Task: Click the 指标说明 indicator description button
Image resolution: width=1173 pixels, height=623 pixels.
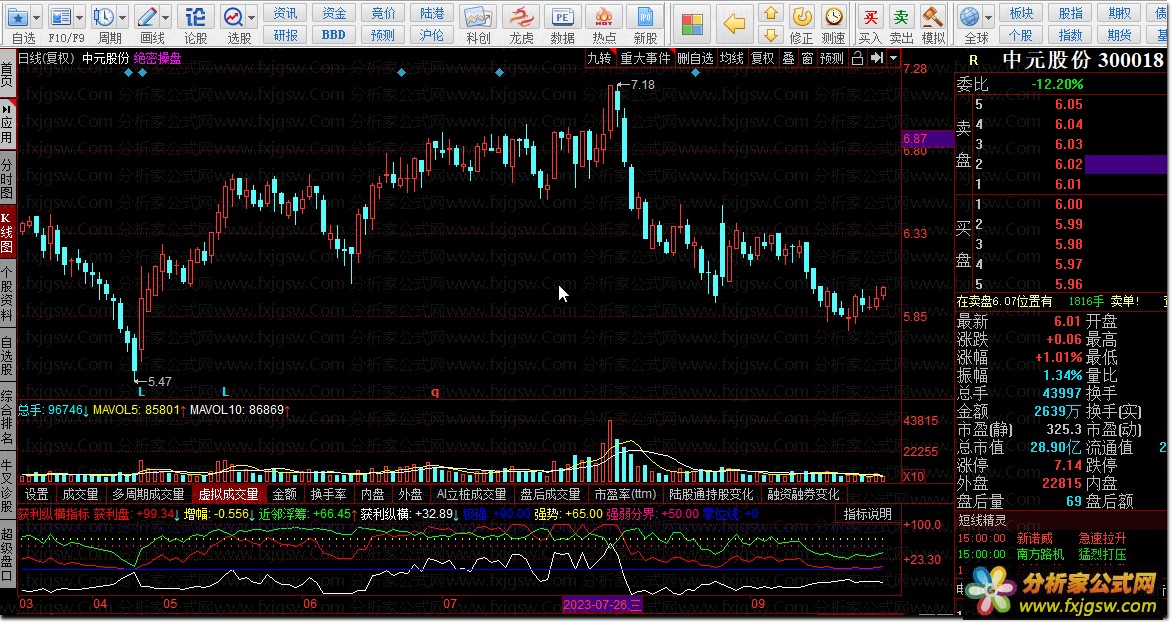Action: pos(868,514)
